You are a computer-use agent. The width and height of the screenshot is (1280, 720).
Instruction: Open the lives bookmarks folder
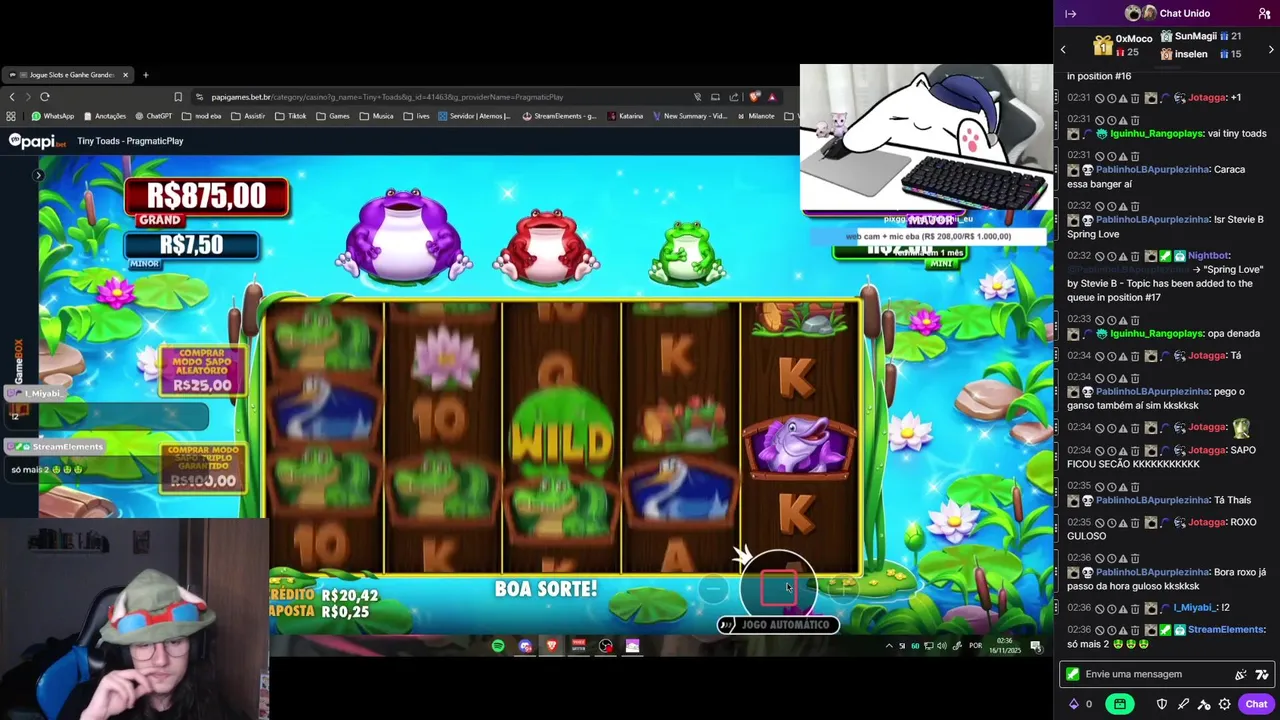click(x=417, y=116)
